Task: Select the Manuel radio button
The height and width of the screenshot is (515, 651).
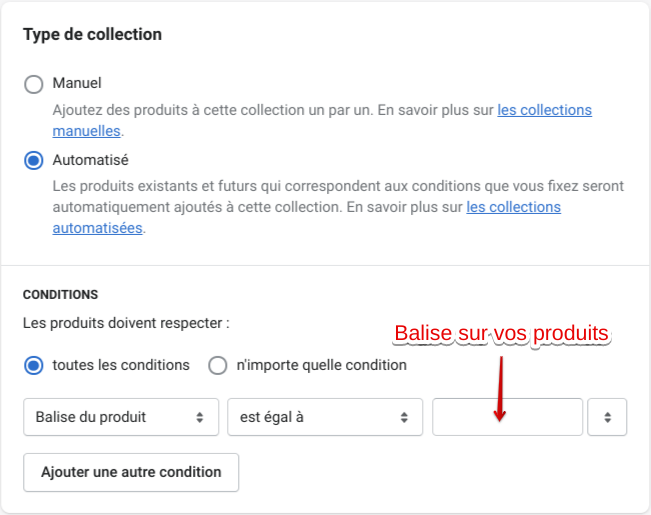Action: click(x=34, y=84)
